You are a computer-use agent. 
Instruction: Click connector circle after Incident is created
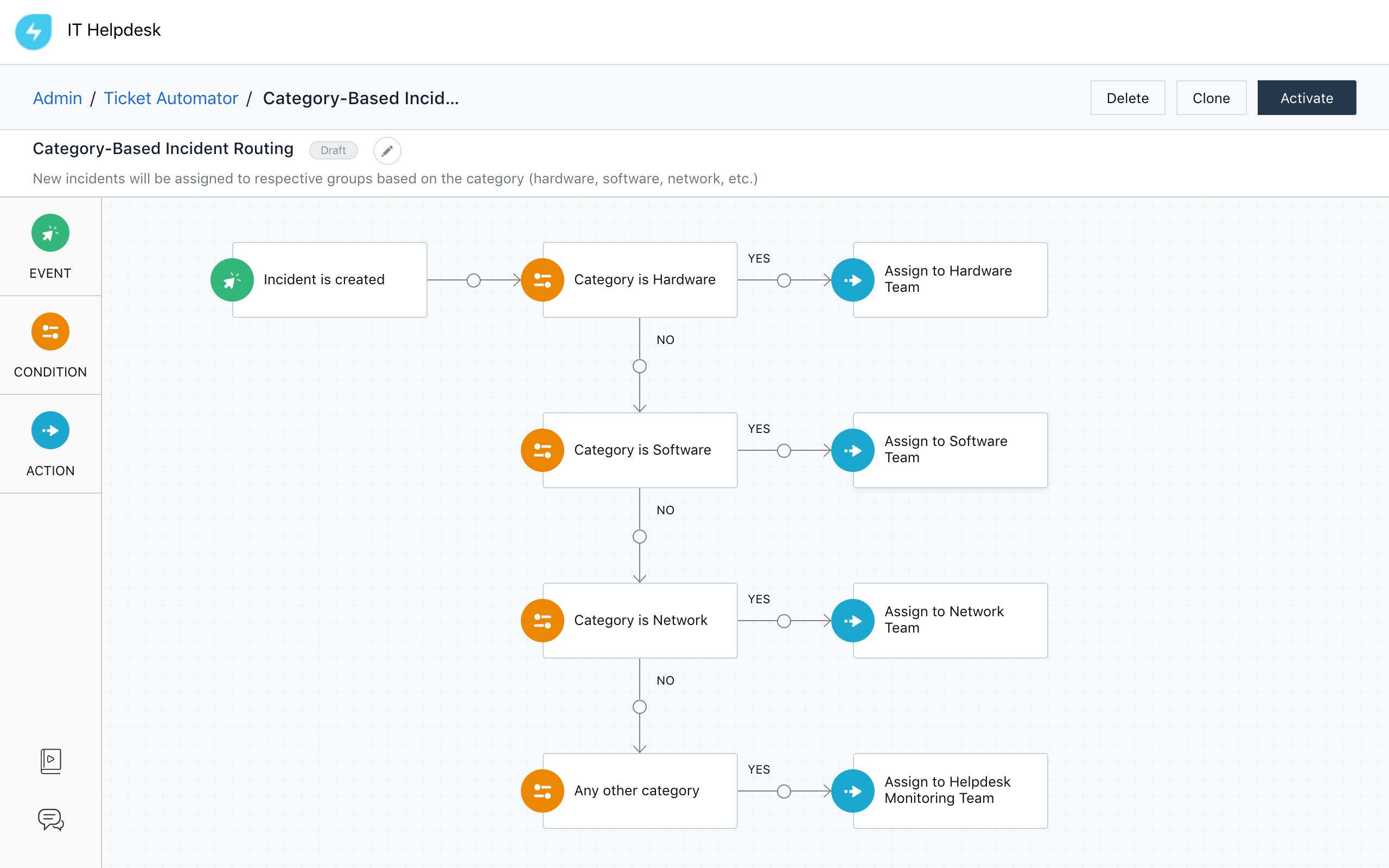coord(474,280)
